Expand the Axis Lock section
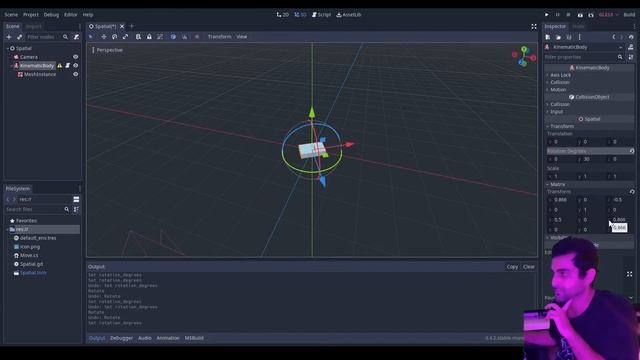640x360 pixels. [x=590, y=75]
